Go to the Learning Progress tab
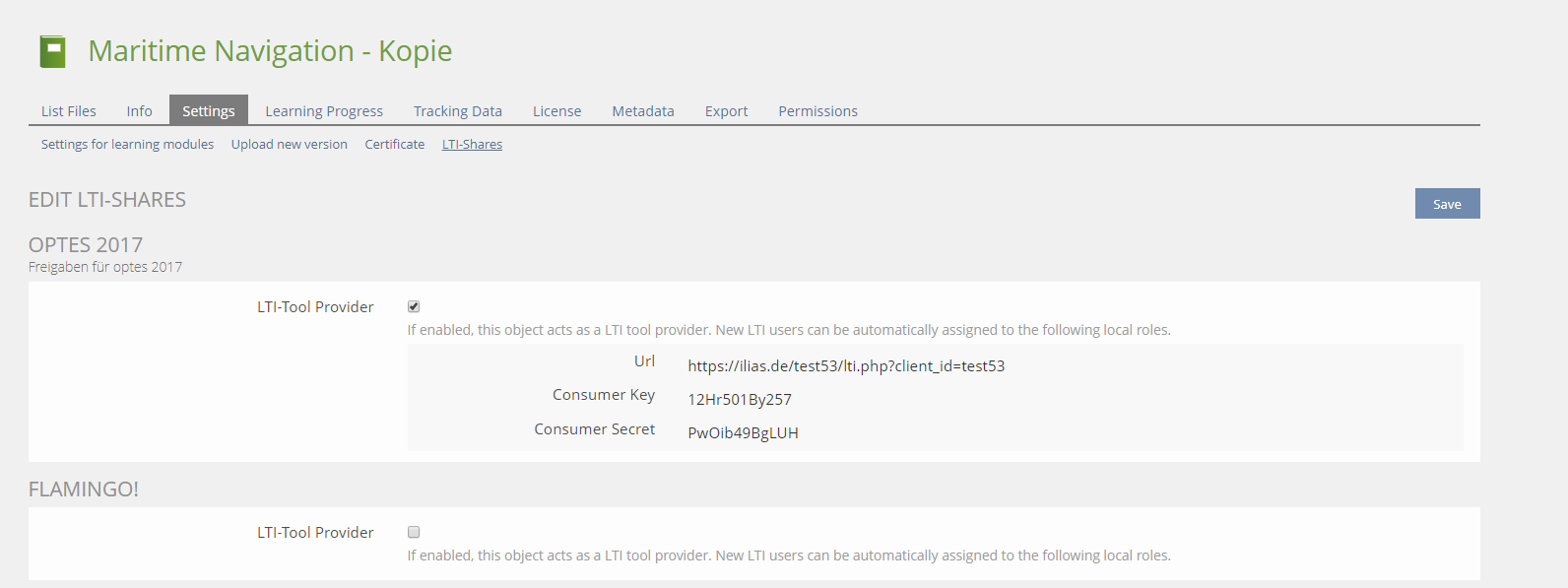 [x=323, y=111]
